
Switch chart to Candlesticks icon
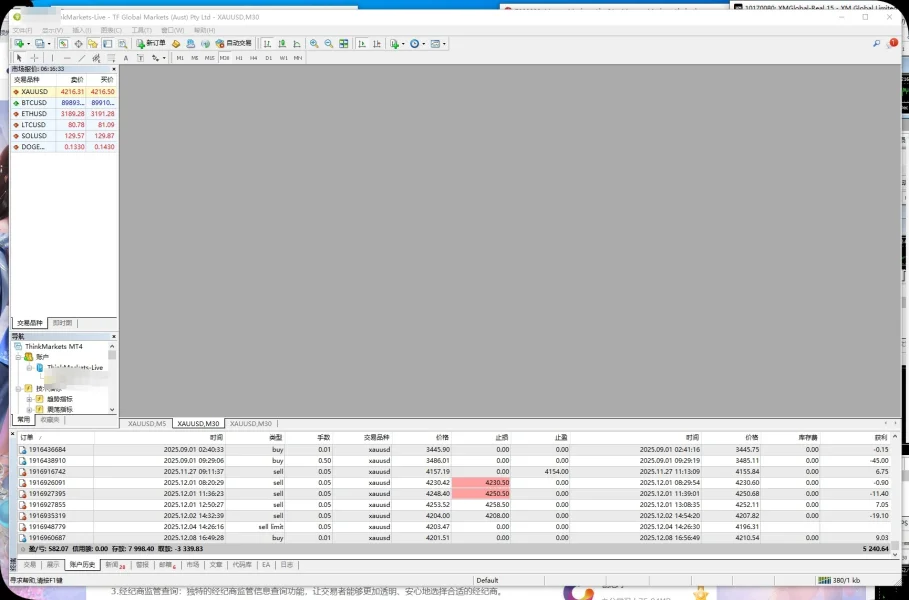pos(282,43)
